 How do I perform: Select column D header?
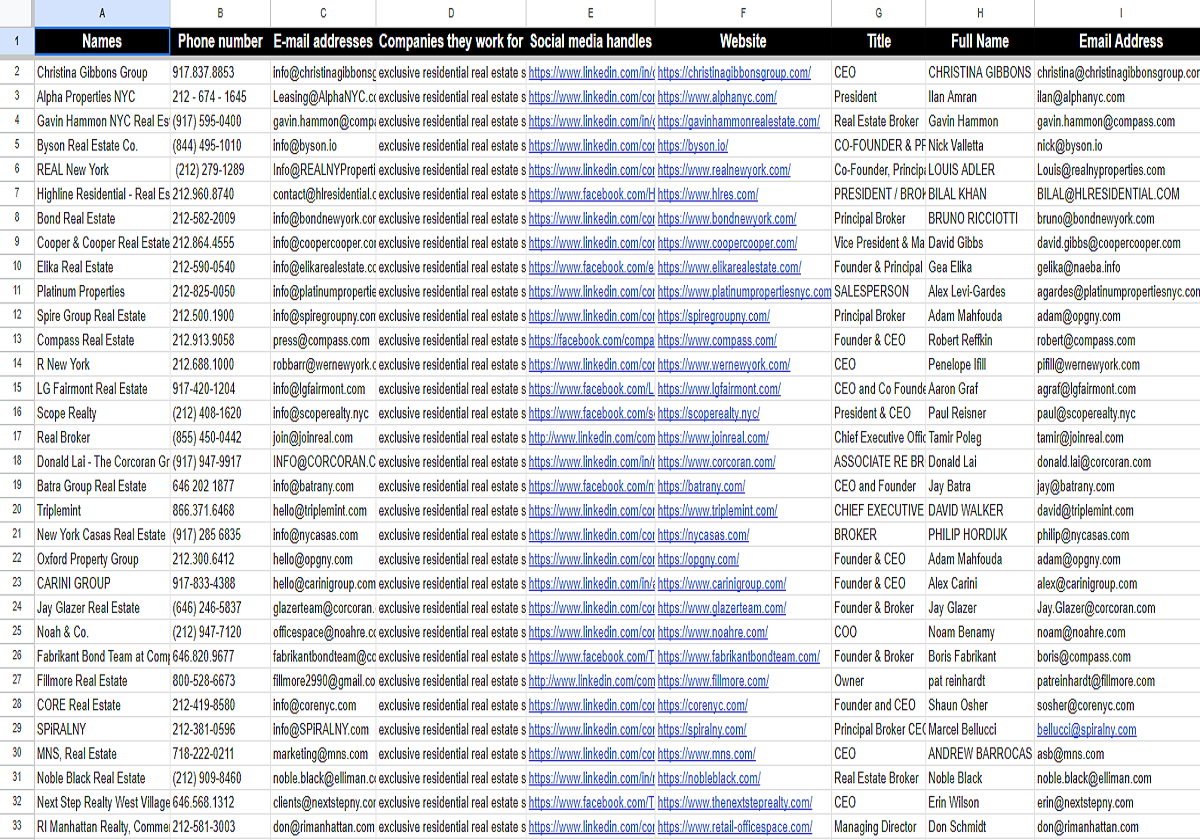click(x=451, y=13)
